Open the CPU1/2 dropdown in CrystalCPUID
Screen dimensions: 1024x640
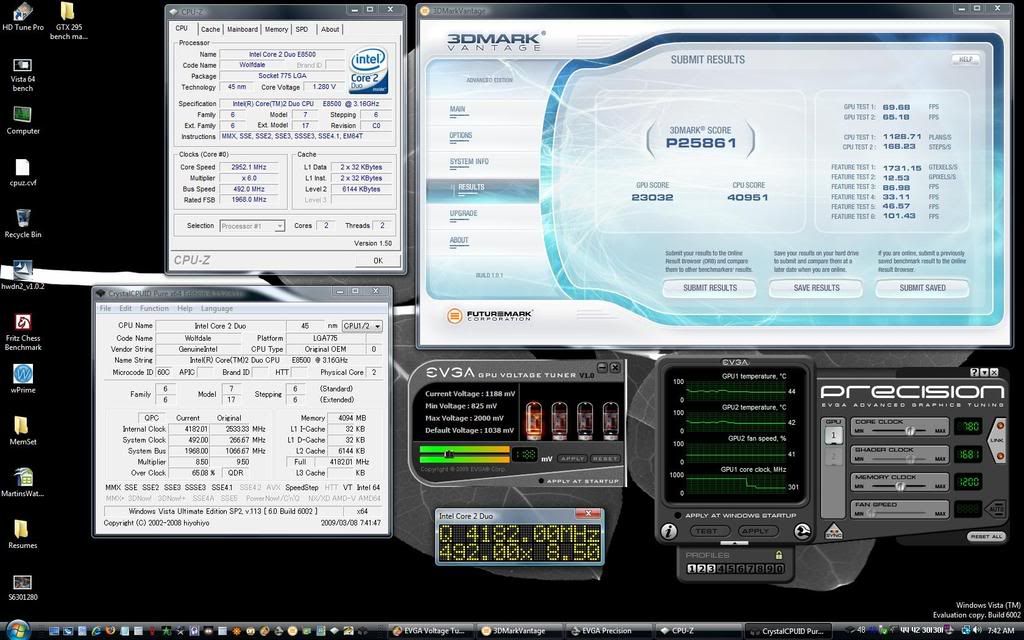pos(362,326)
